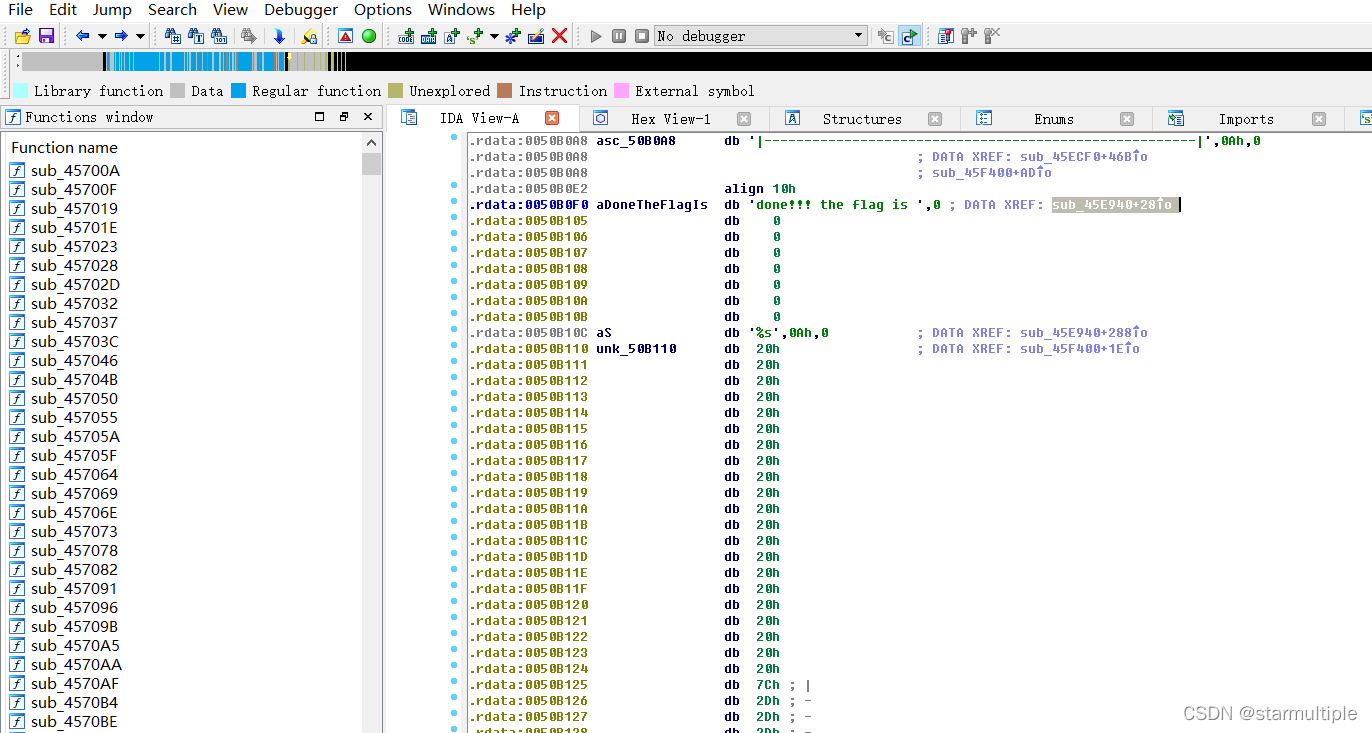Click the Regular function blue legend swatch
Image resolution: width=1372 pixels, height=733 pixels.
[x=238, y=90]
